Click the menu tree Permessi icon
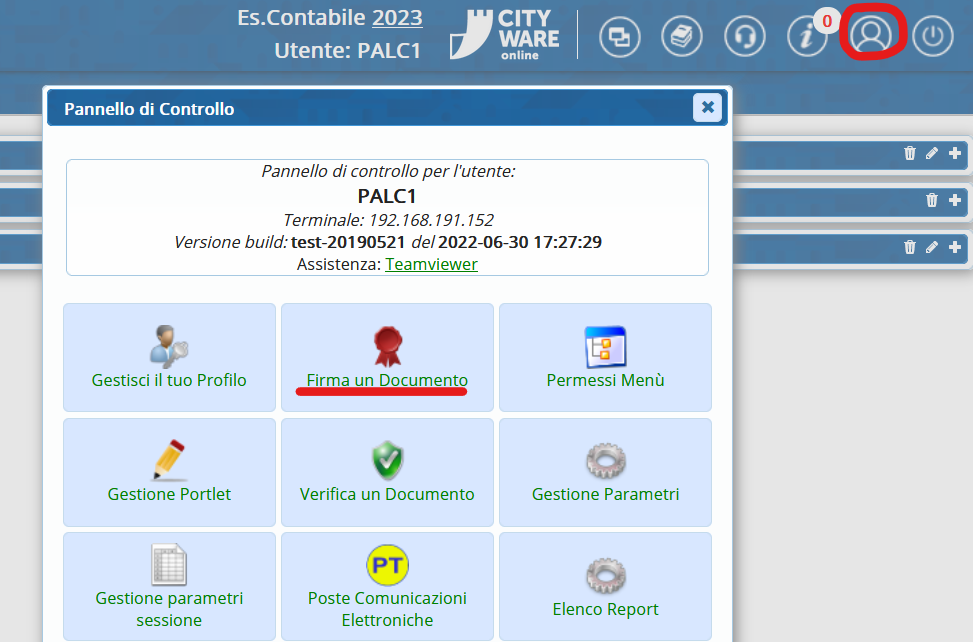This screenshot has height=642, width=973. (605, 347)
